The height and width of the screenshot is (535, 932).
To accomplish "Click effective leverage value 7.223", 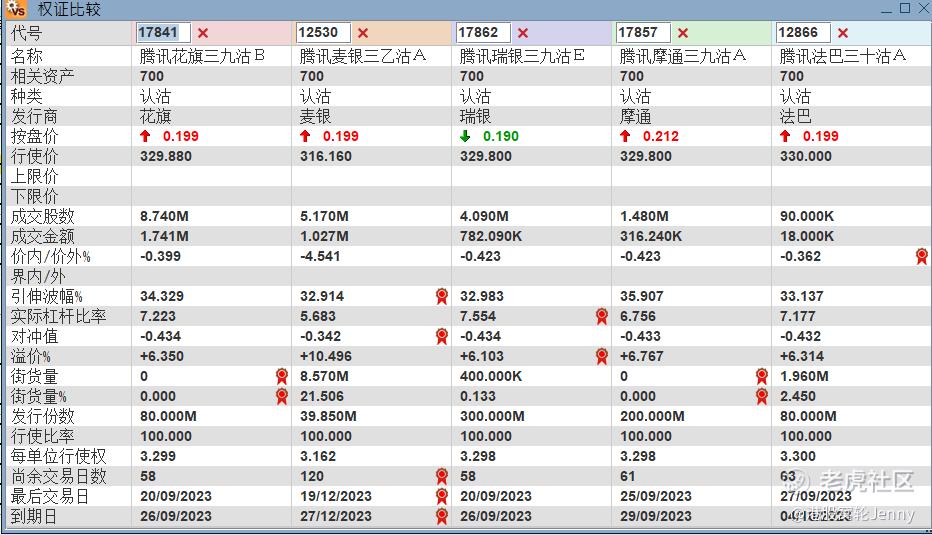I will (x=158, y=316).
